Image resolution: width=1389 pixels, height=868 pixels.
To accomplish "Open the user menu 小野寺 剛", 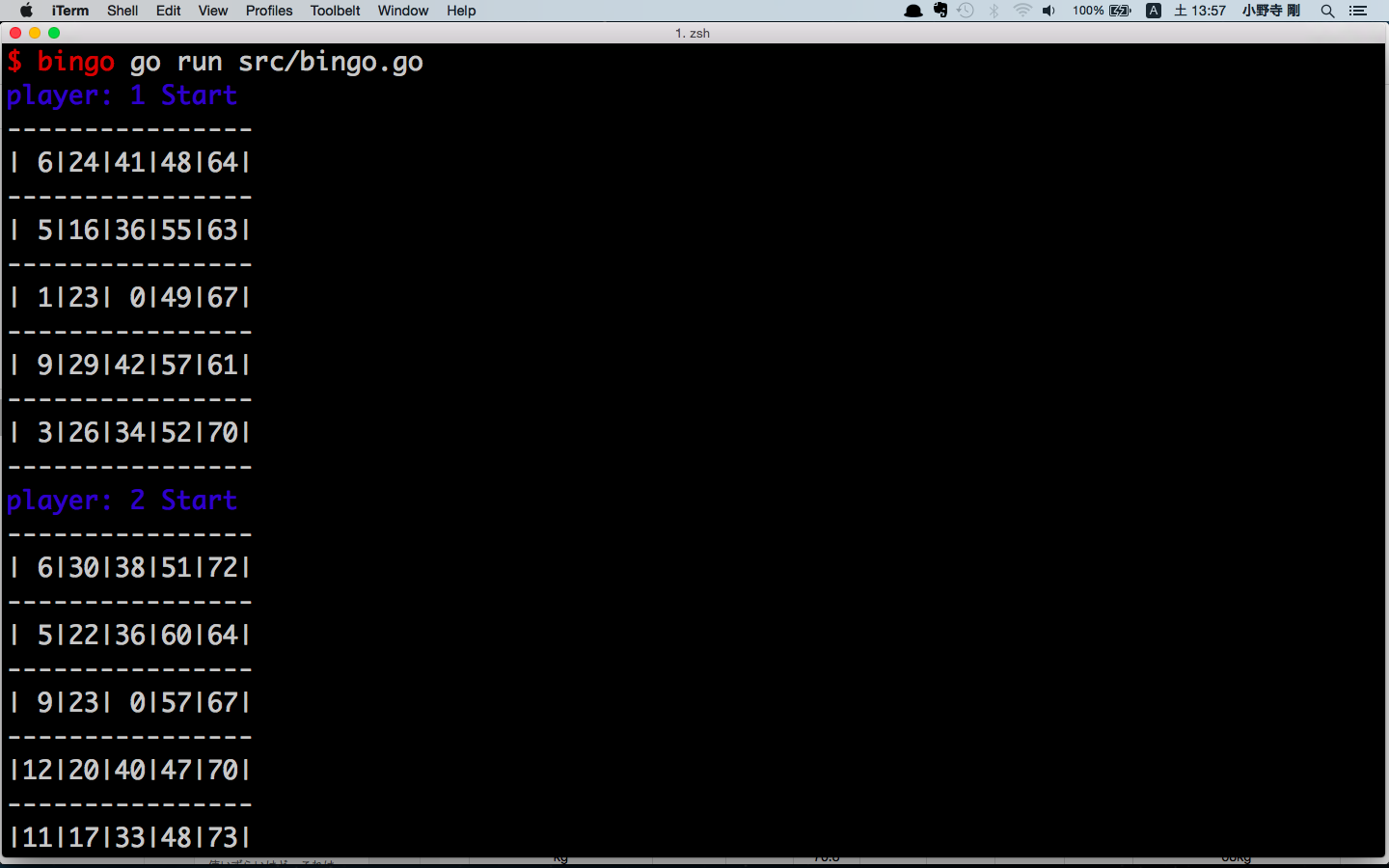I will pos(1271,11).
